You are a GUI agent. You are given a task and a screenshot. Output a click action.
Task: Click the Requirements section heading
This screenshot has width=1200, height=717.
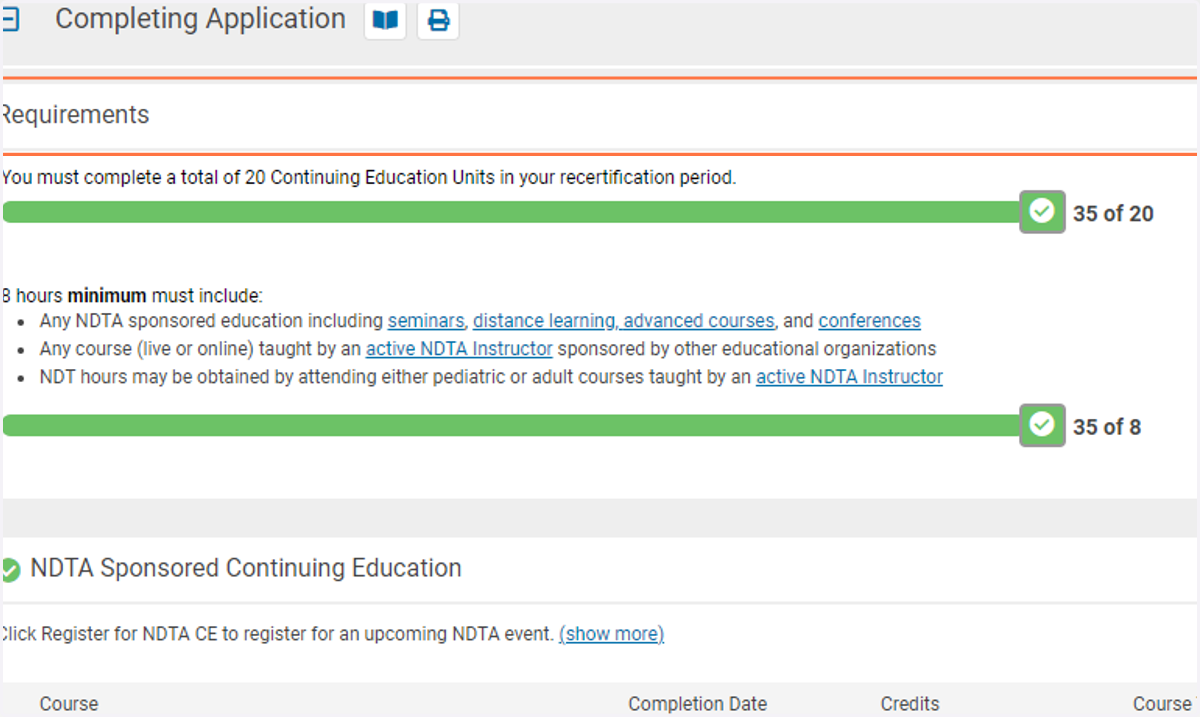[x=75, y=115]
